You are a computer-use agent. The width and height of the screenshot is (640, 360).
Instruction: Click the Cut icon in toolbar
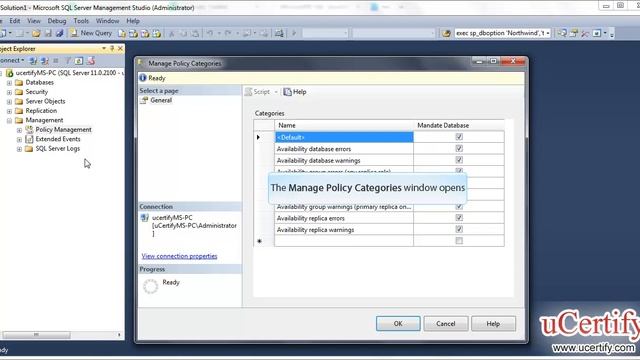pos(172,33)
